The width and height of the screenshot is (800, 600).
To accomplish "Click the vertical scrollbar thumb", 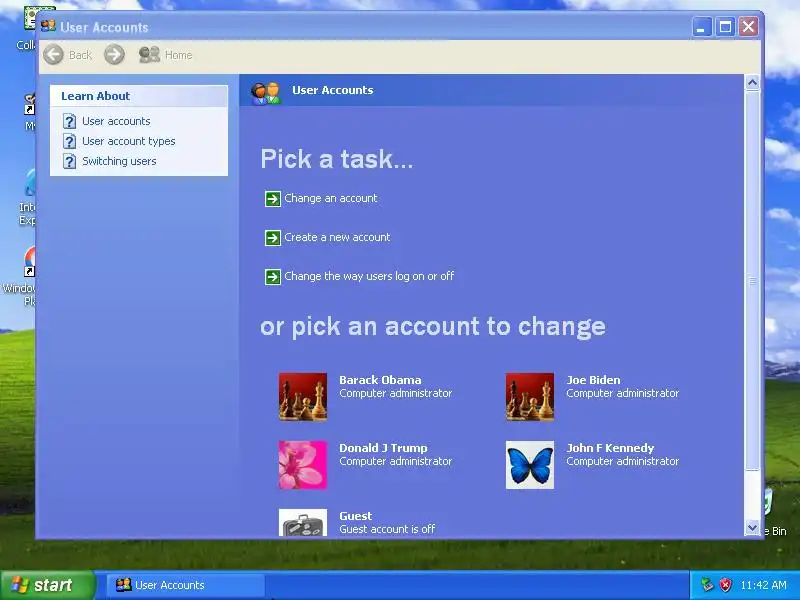I will [x=752, y=280].
